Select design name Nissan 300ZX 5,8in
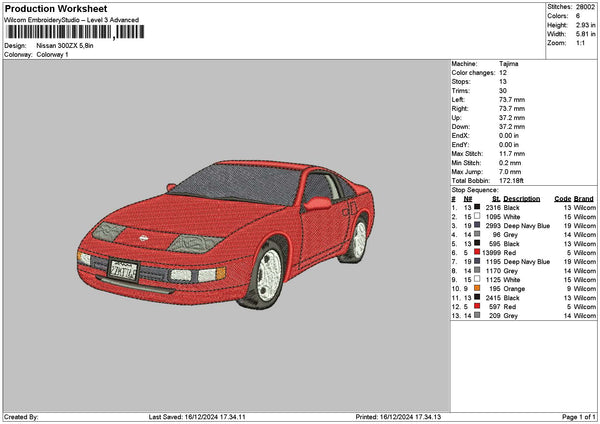The width and height of the screenshot is (600, 424). point(65,46)
